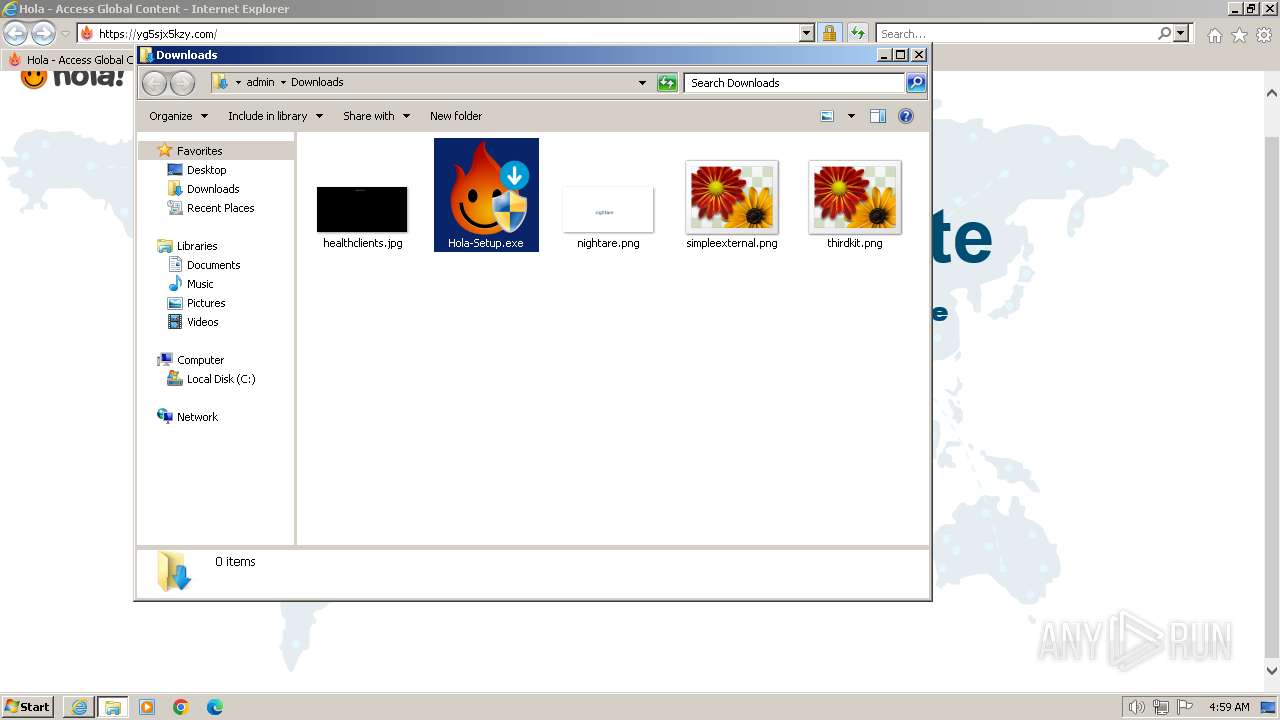Click Windows Start button
The image size is (1280, 720).
click(28, 706)
